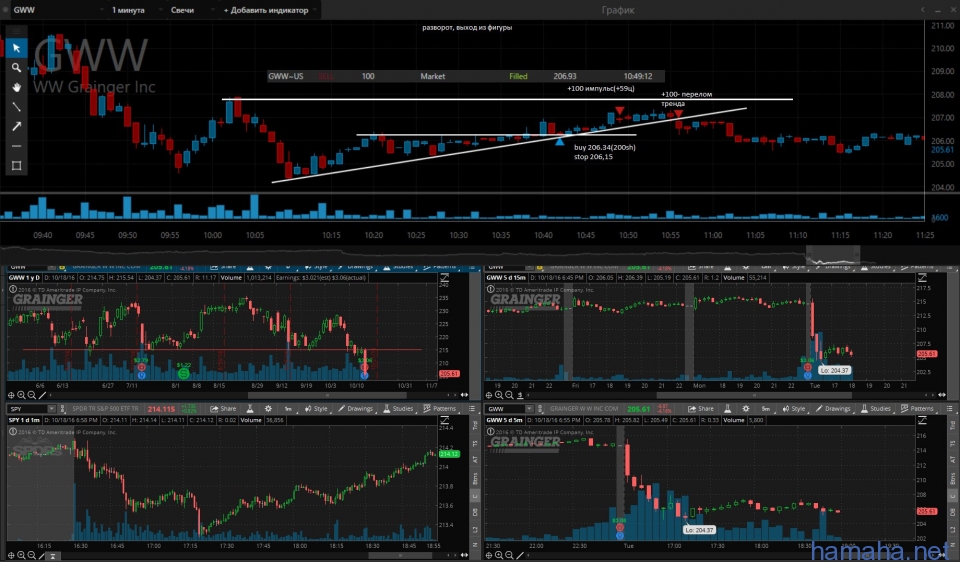
Task: Move the main chart overview range slider handle
Action: pyautogui.click(x=833, y=254)
